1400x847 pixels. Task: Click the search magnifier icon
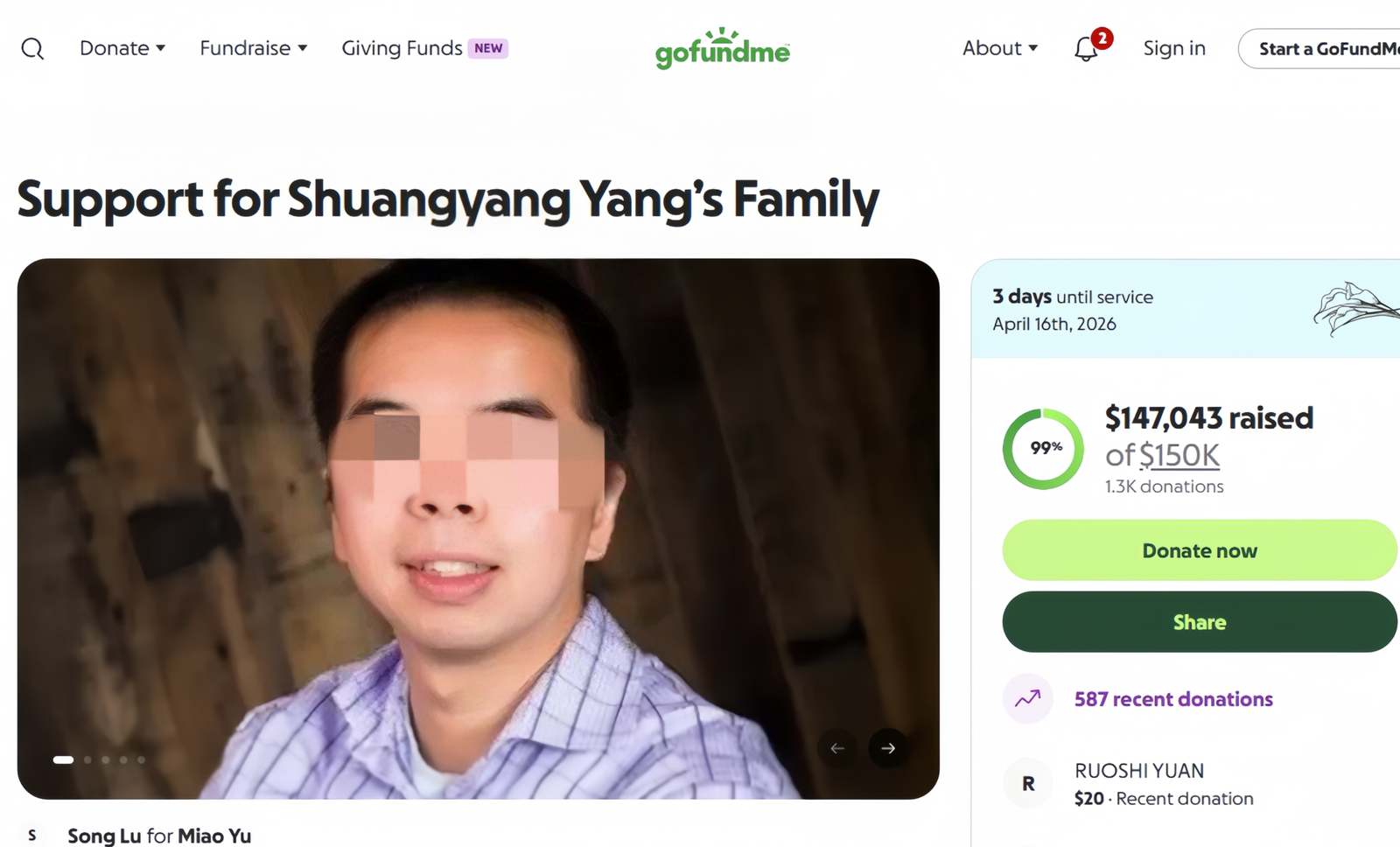[x=32, y=49]
